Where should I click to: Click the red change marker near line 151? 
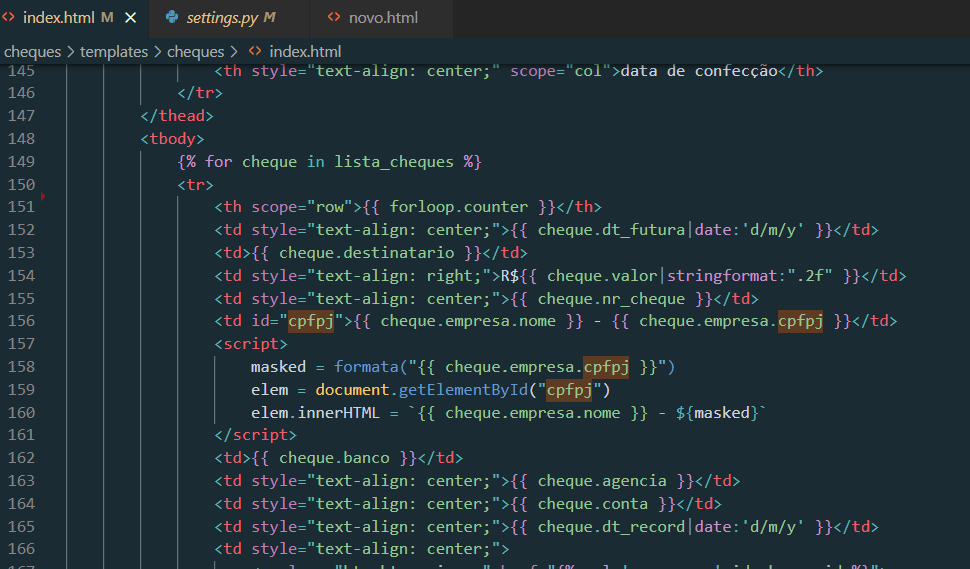coord(43,197)
